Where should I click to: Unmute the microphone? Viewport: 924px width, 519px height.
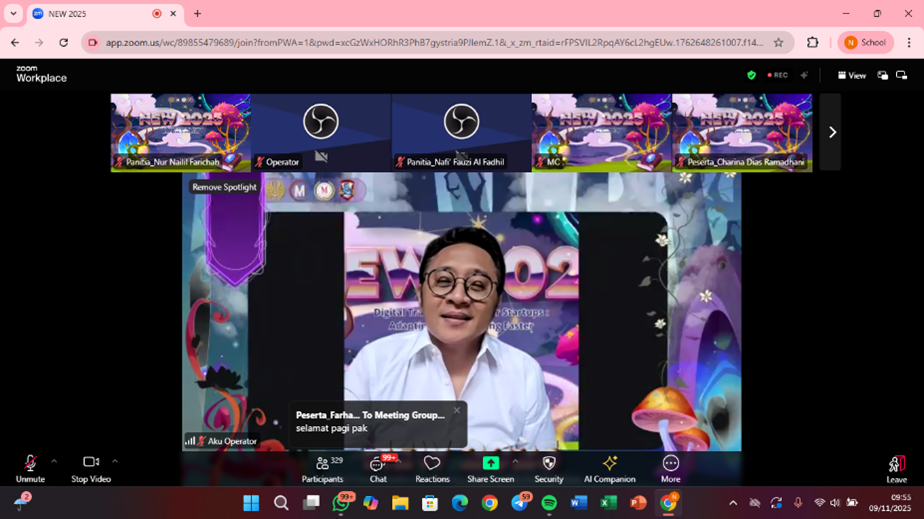point(30,467)
